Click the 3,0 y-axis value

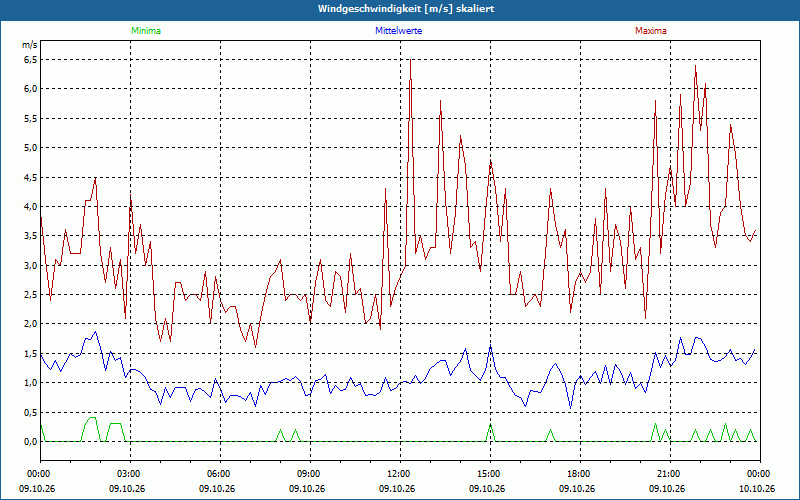(x=31, y=265)
